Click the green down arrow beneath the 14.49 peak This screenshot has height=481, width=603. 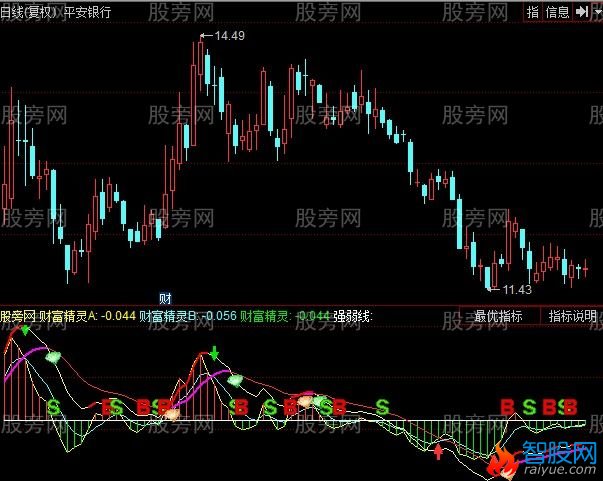click(x=214, y=353)
